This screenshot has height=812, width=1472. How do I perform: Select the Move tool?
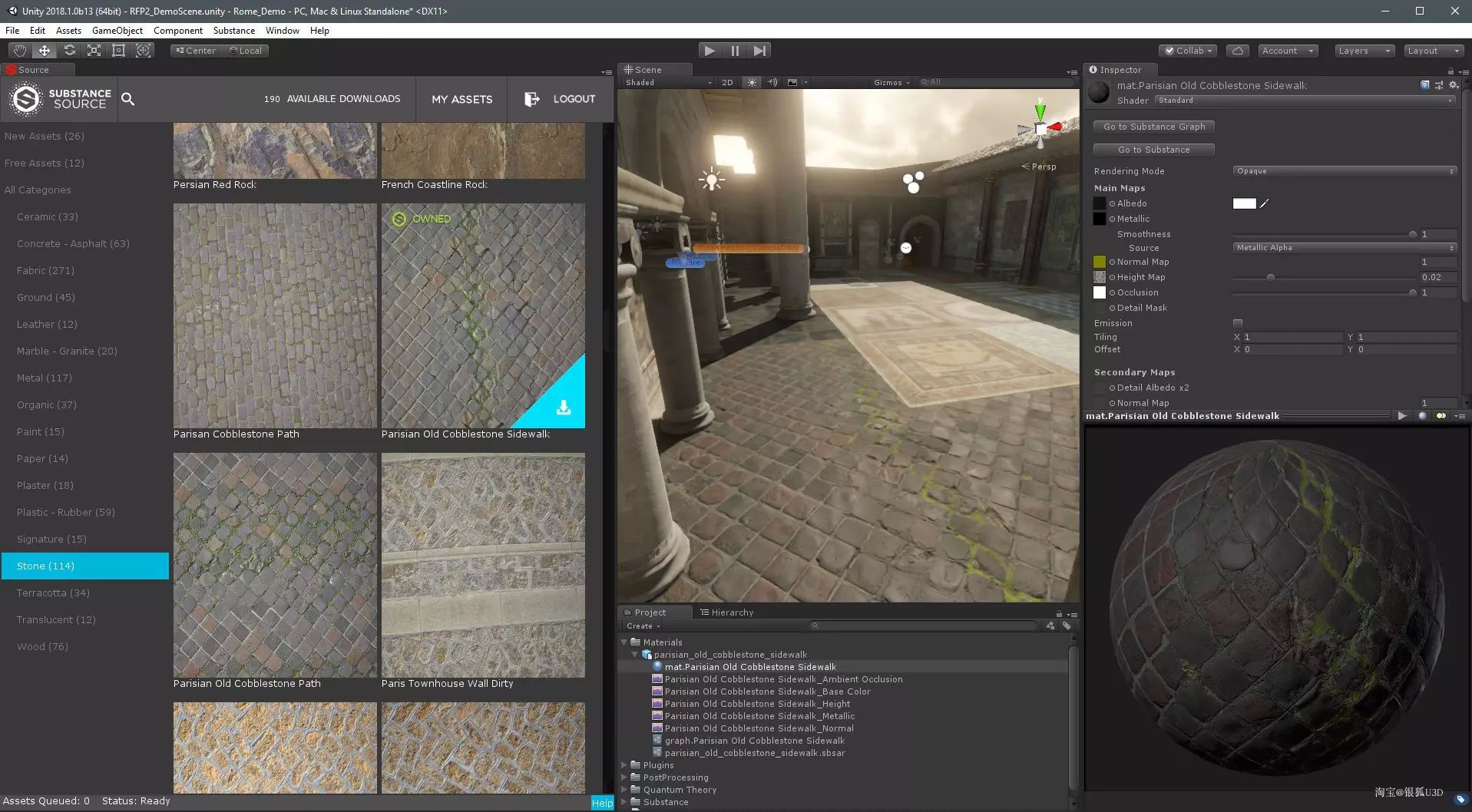(45, 51)
